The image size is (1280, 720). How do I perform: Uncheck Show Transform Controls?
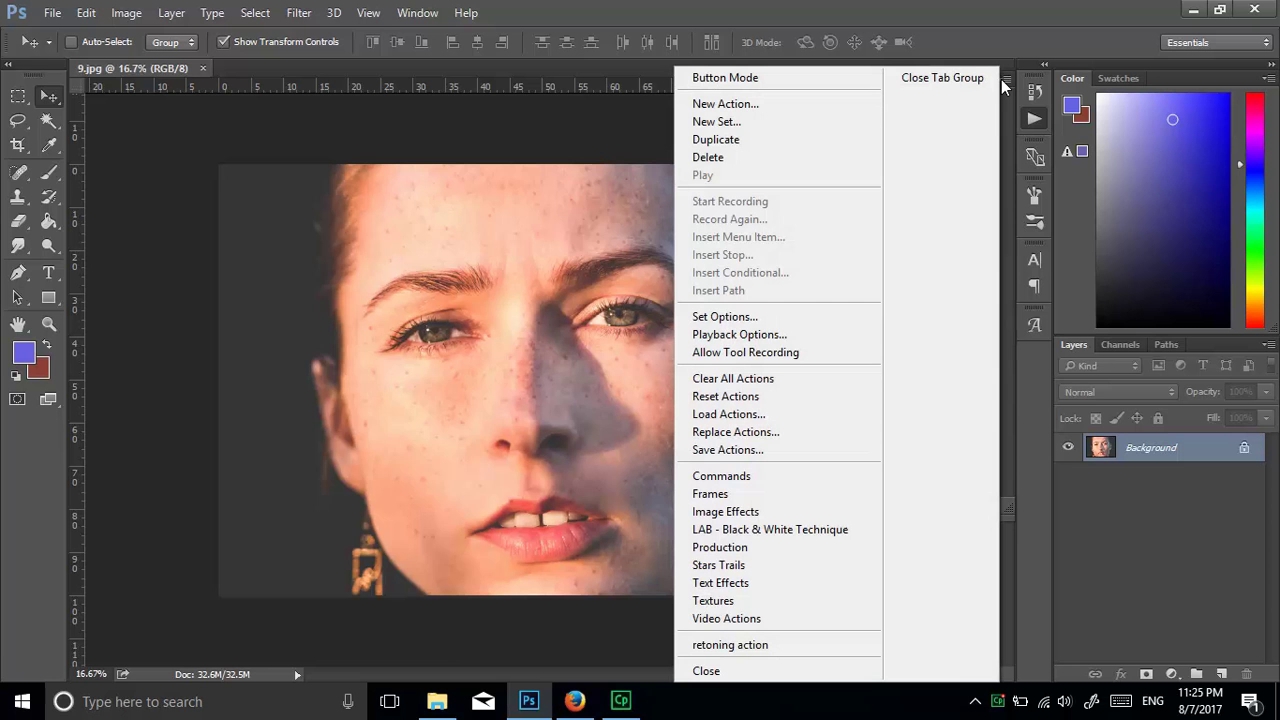(224, 42)
